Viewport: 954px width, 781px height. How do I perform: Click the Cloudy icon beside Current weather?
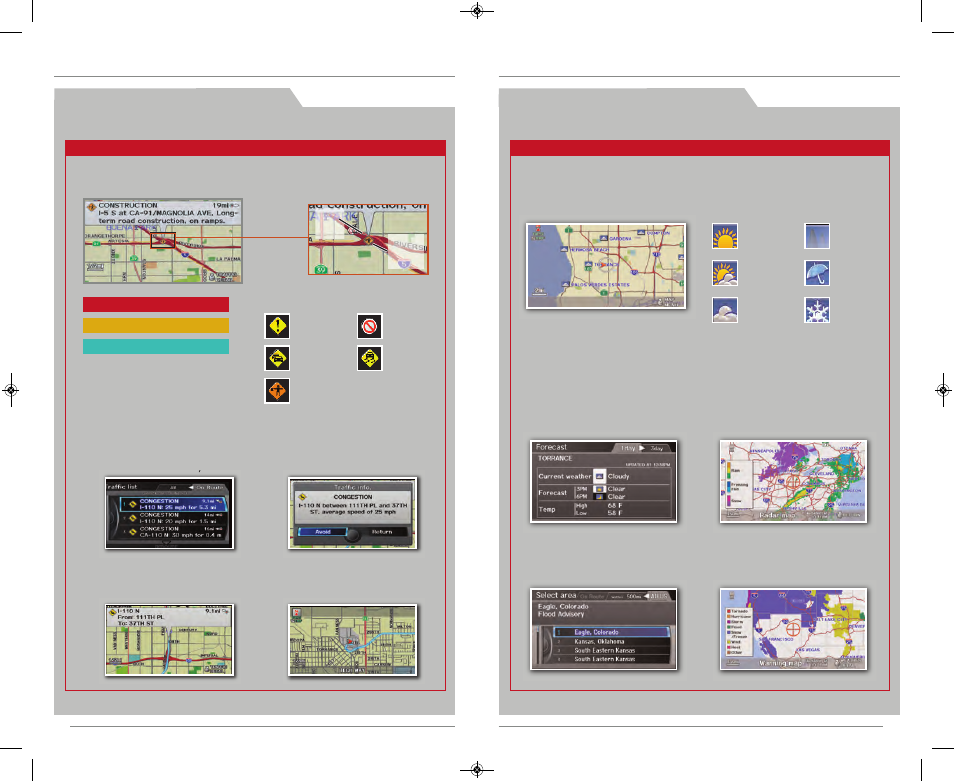(599, 476)
